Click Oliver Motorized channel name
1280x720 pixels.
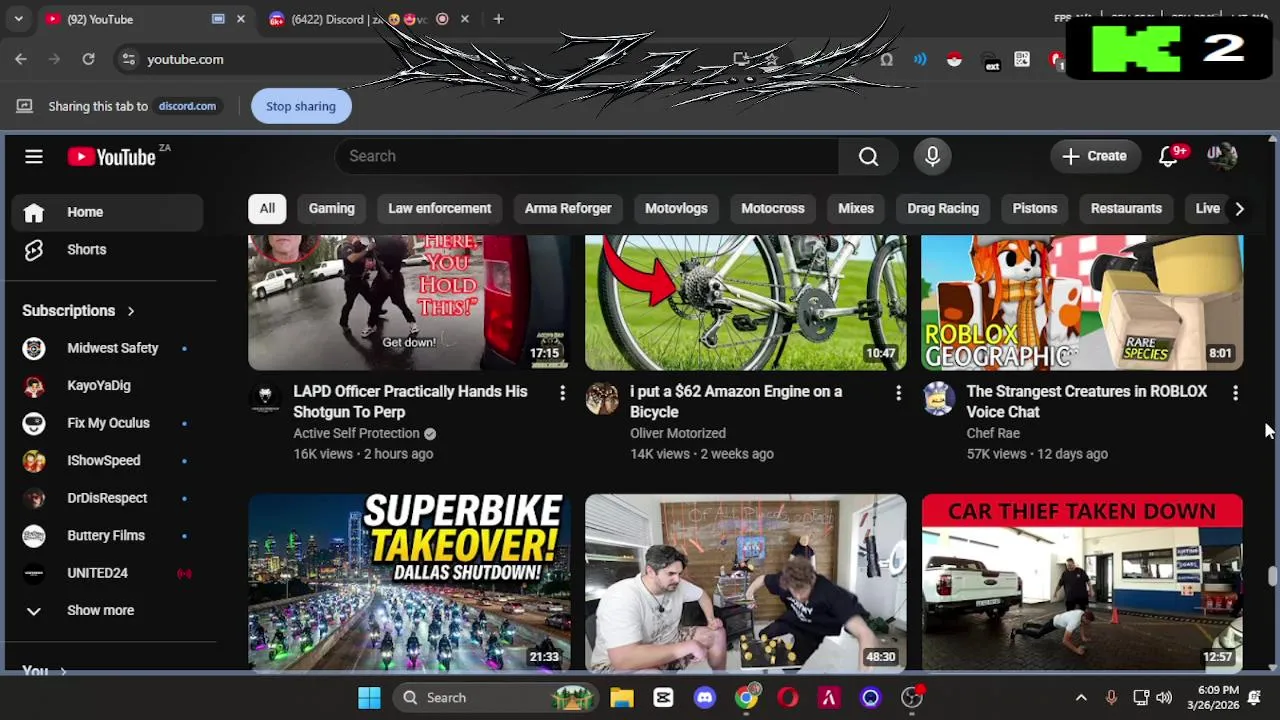[678, 433]
